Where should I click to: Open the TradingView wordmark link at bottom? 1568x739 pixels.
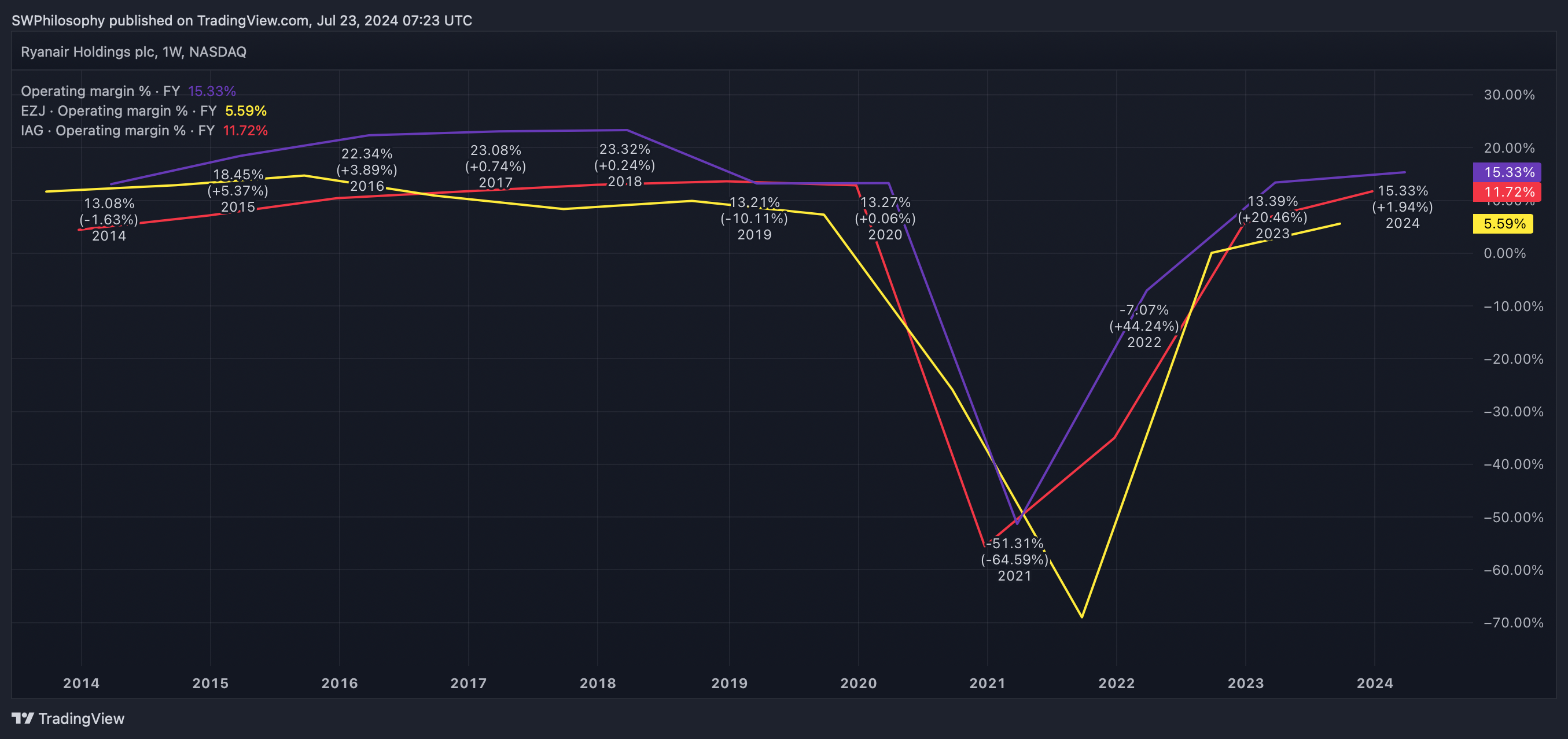[x=81, y=718]
